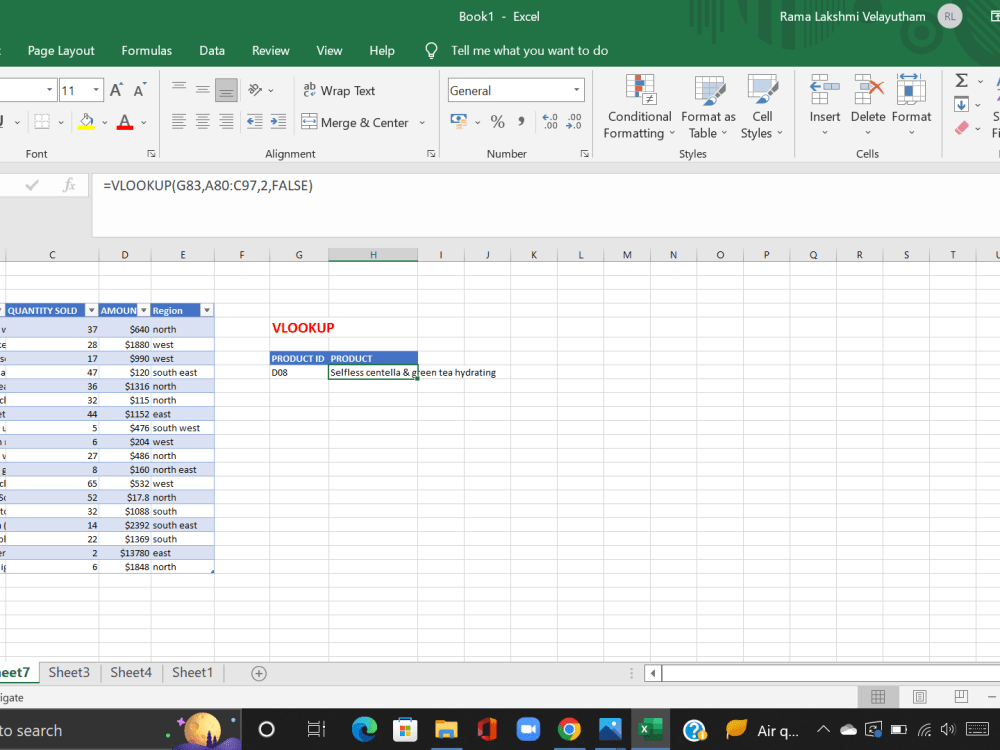Viewport: 1000px width, 750px height.
Task: Click the AutoSum sigma icon
Action: 960,82
